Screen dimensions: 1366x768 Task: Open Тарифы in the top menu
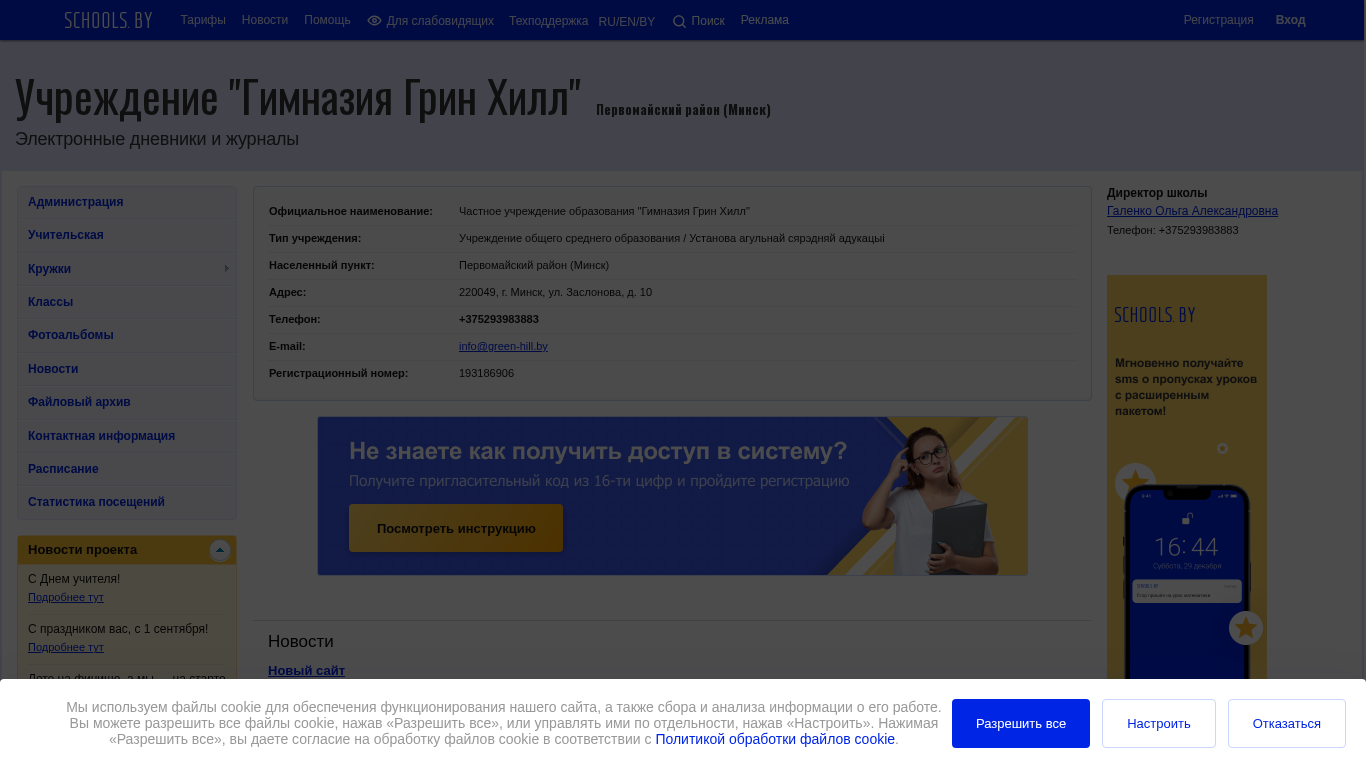[x=203, y=20]
